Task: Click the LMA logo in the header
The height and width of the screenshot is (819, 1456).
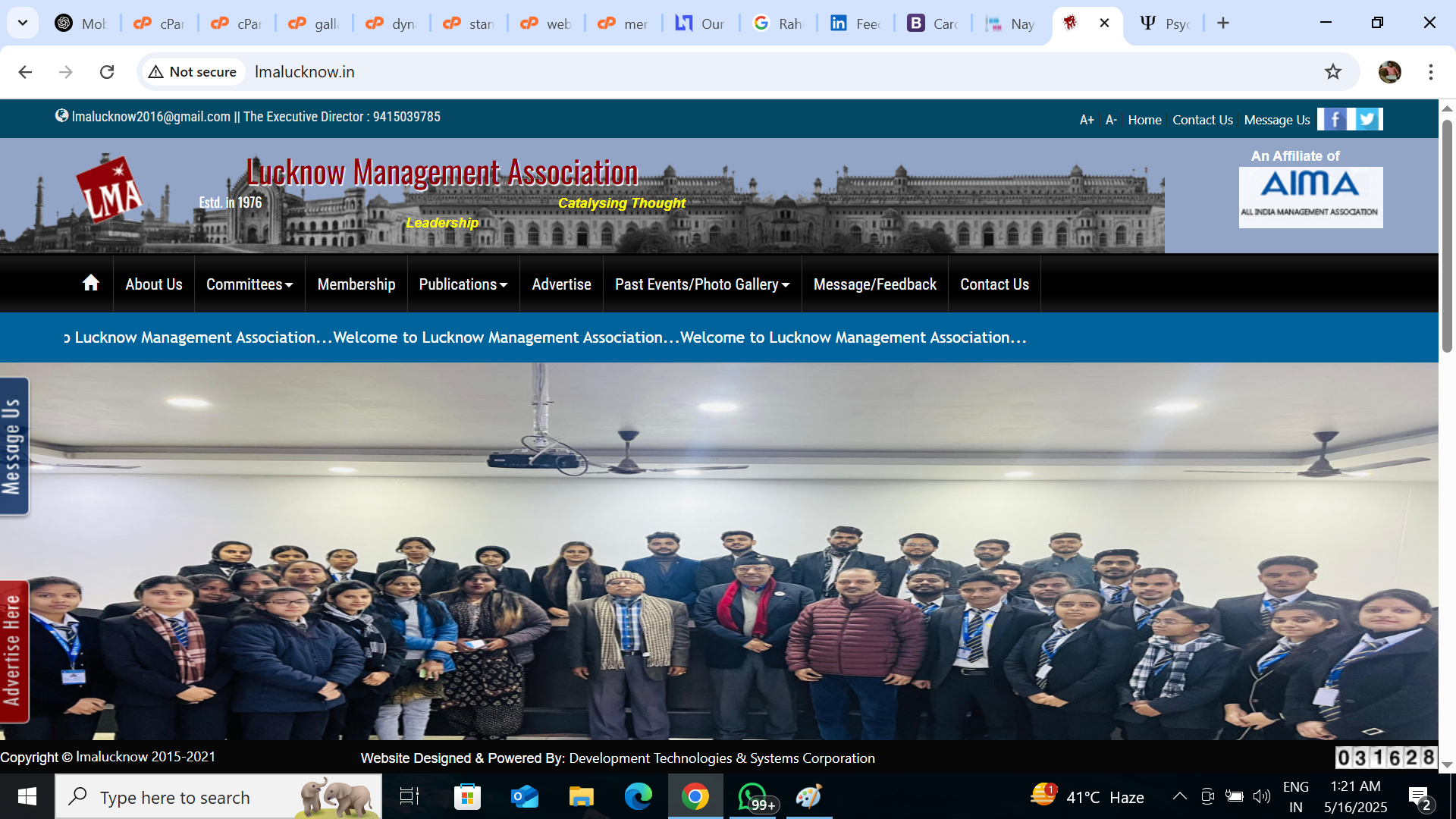Action: [x=111, y=191]
